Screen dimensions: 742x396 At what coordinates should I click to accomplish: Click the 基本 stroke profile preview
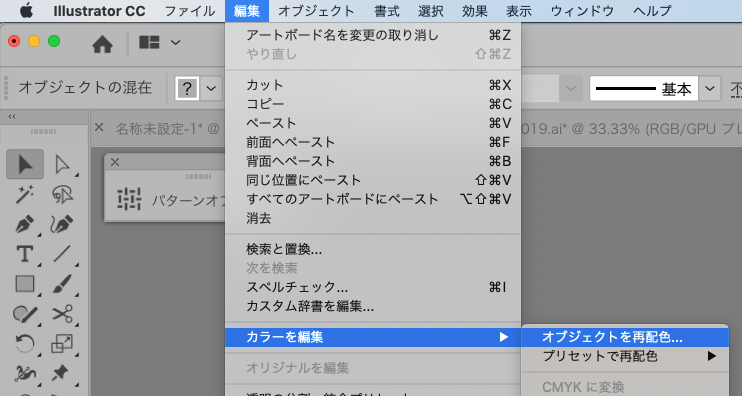[x=644, y=88]
